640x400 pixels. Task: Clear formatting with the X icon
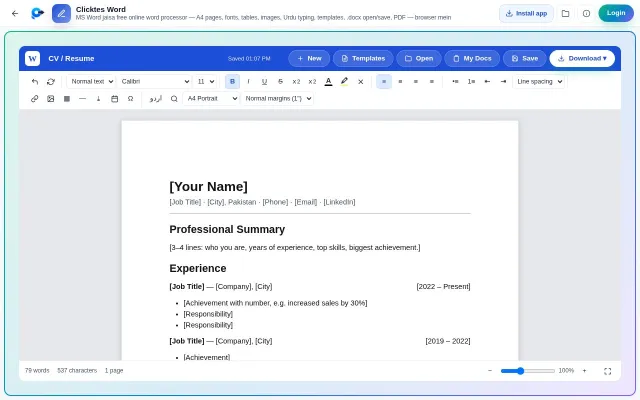[360, 82]
